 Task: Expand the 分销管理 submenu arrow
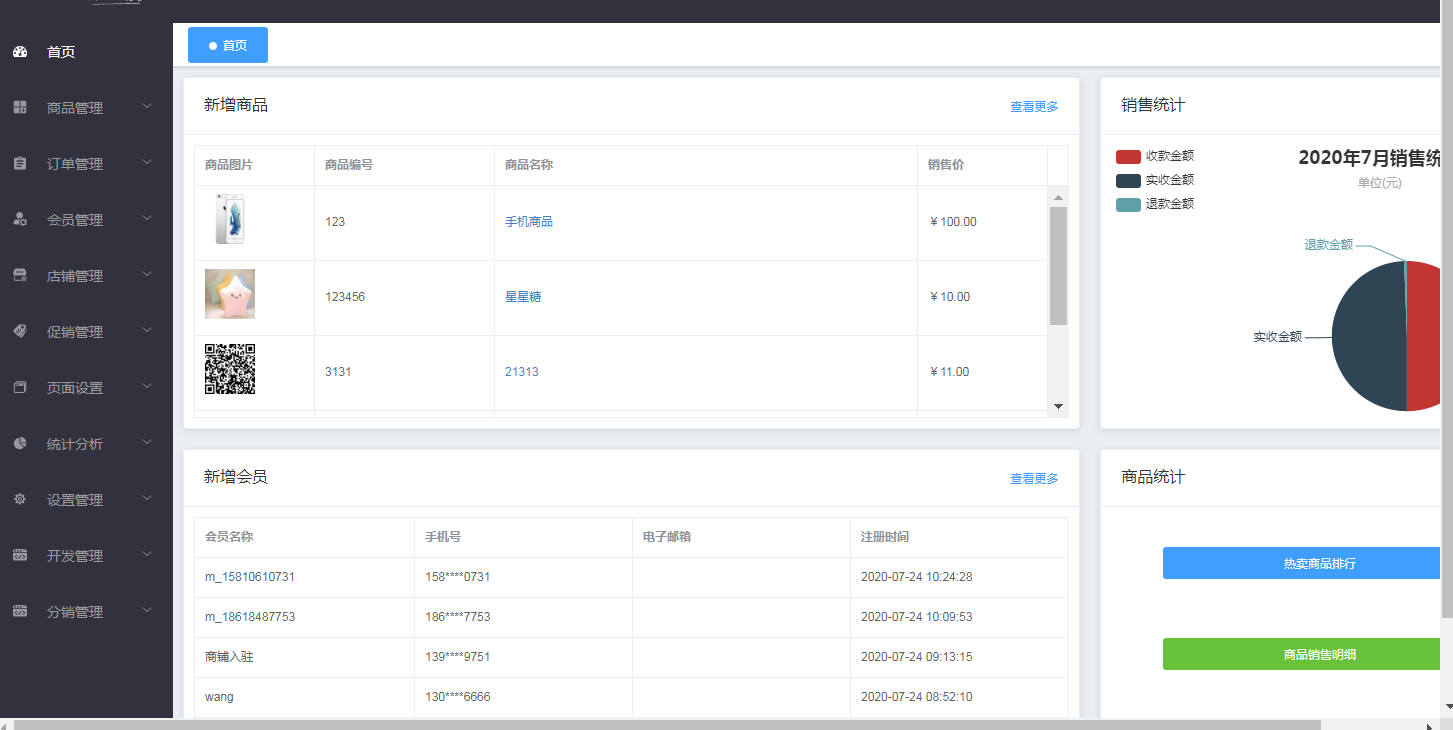pos(147,610)
